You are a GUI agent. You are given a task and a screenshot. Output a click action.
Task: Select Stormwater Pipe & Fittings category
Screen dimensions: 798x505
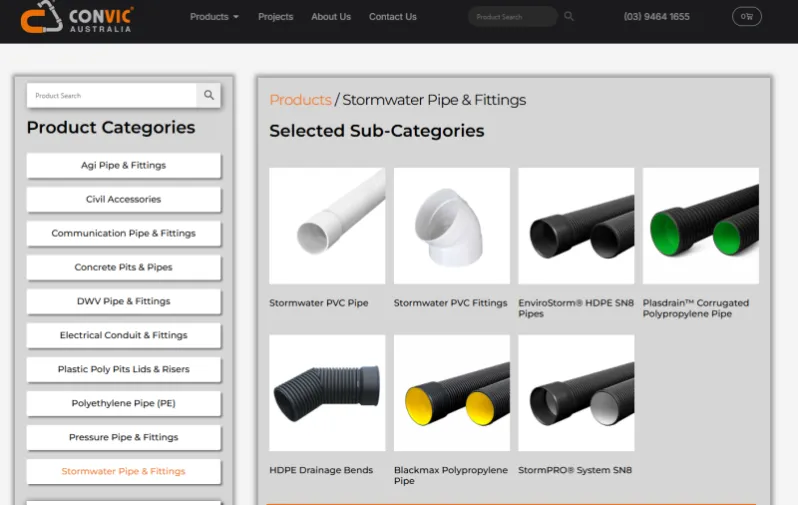click(124, 471)
